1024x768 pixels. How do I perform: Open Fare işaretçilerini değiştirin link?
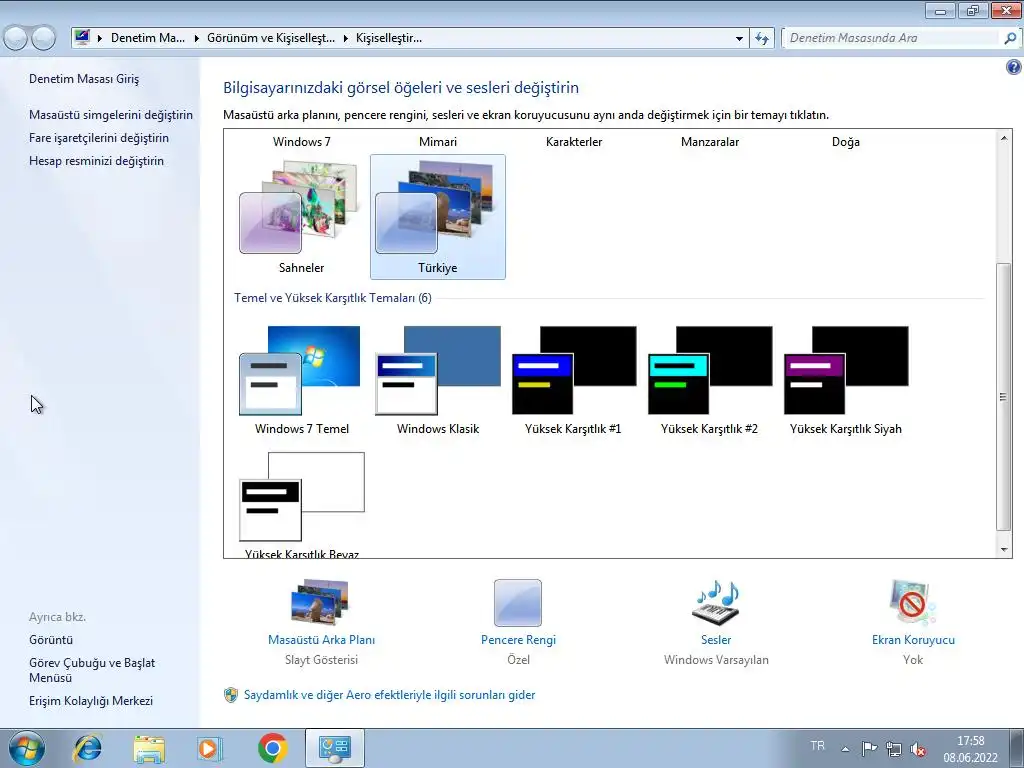(x=99, y=138)
